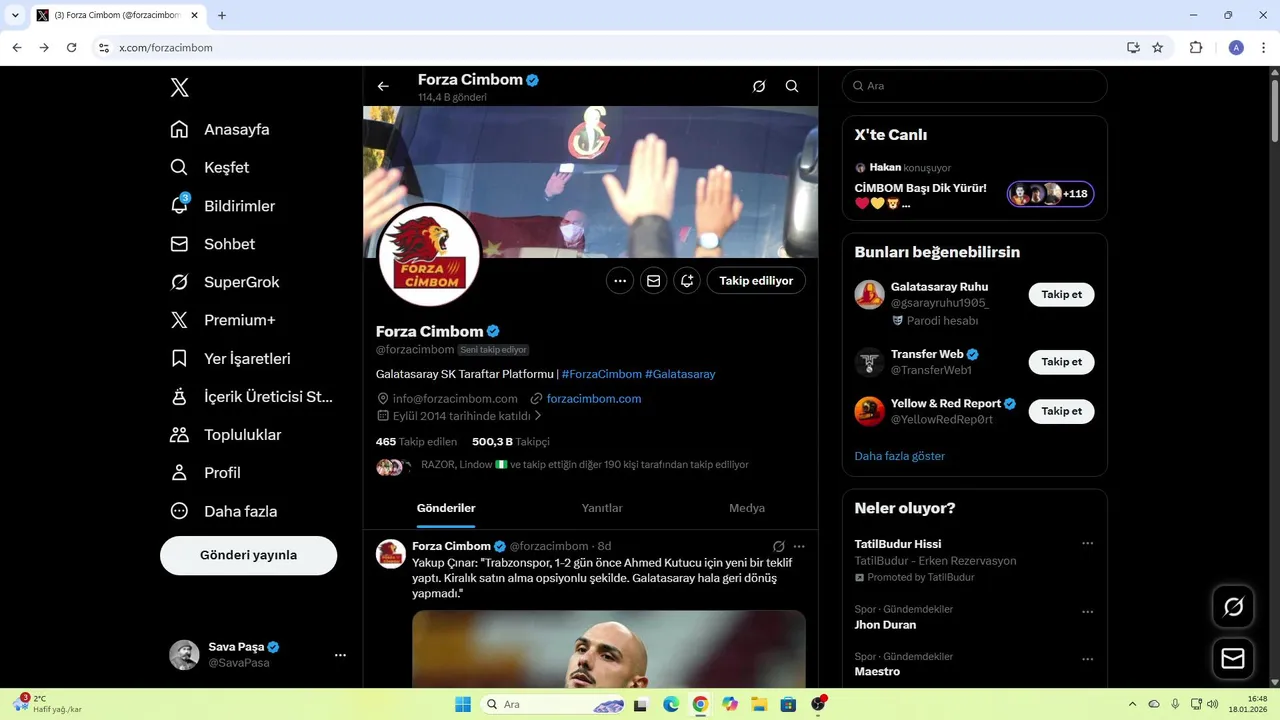Send message to Forza Cimbom

coord(653,281)
